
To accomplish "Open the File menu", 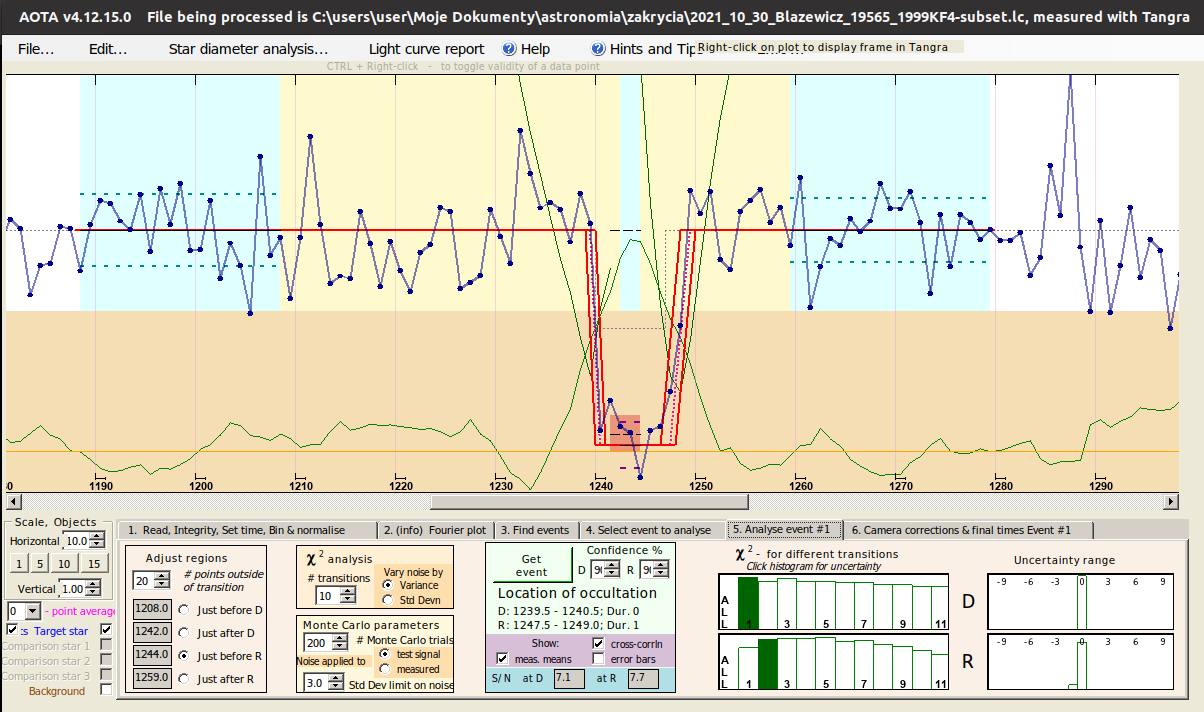I will pos(36,49).
